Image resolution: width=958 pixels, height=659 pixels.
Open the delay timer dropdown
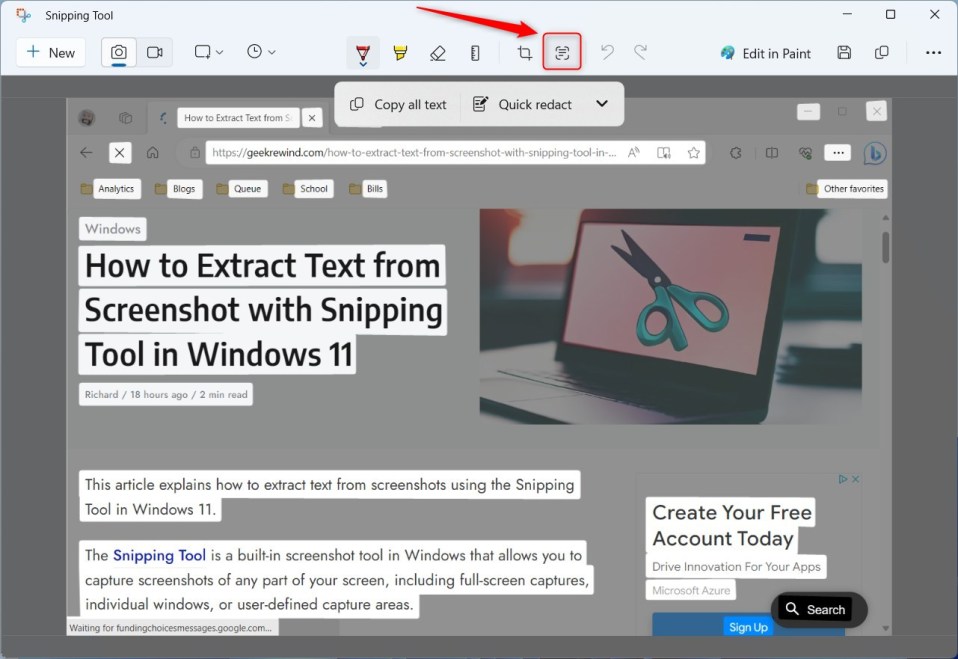[x=261, y=53]
